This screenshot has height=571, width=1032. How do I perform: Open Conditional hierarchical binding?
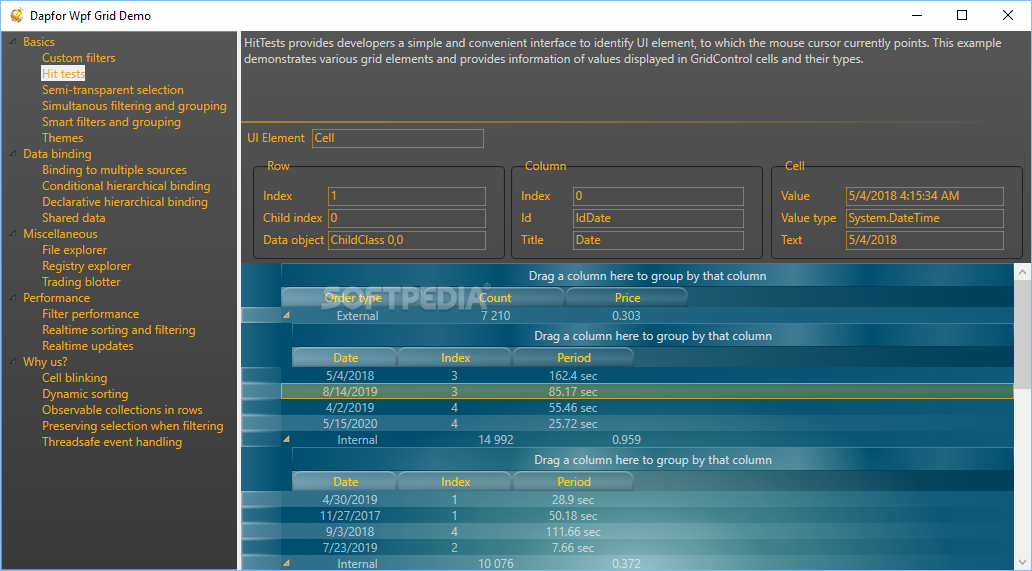pos(126,186)
